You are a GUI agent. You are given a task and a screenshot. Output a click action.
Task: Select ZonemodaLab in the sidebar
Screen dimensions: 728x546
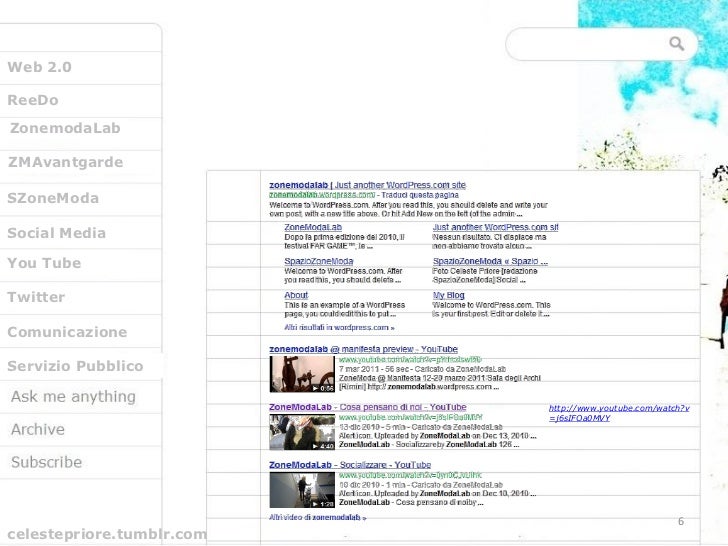pos(65,128)
